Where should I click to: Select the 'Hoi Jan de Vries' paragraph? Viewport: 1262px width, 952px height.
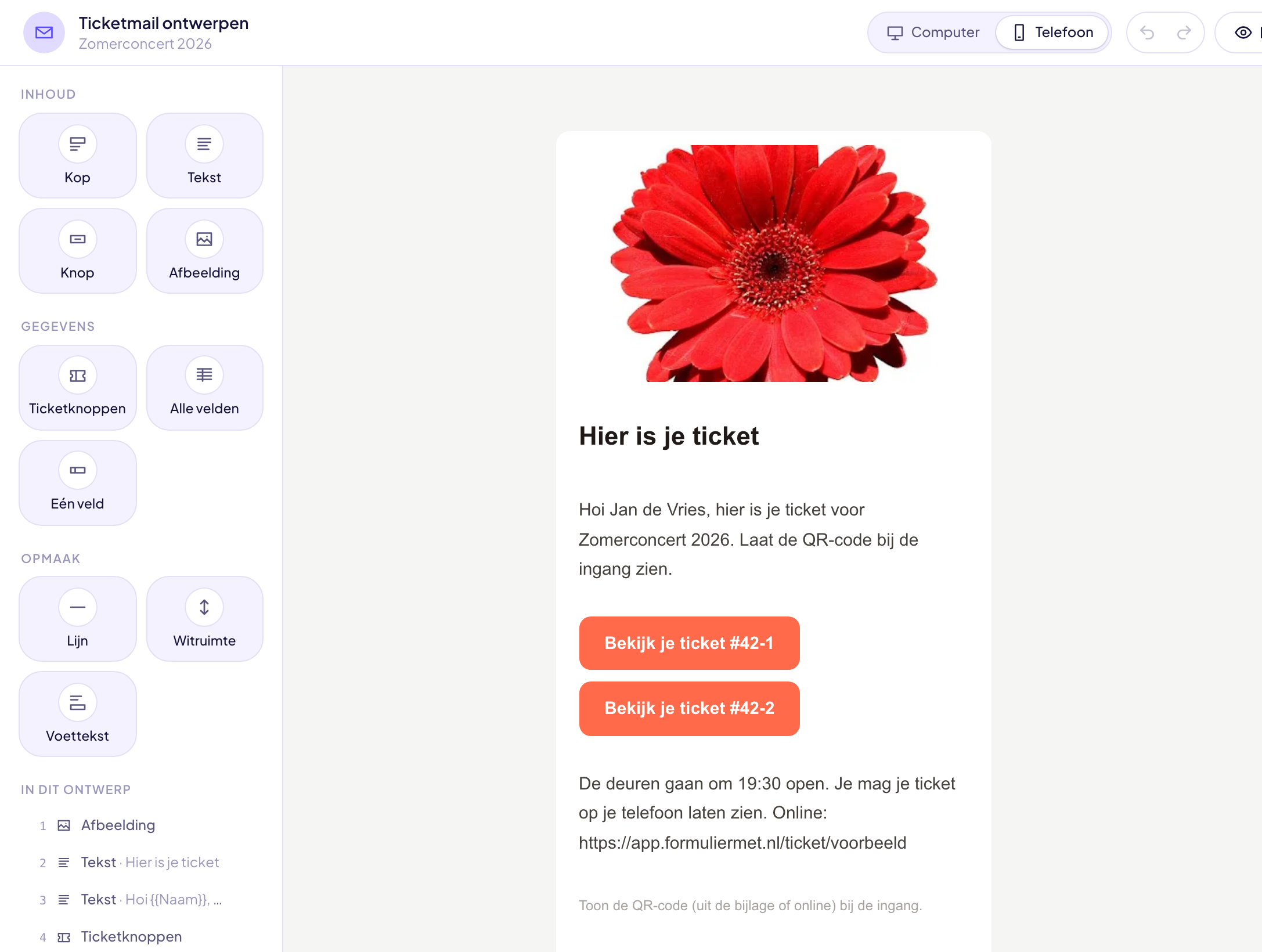[749, 539]
